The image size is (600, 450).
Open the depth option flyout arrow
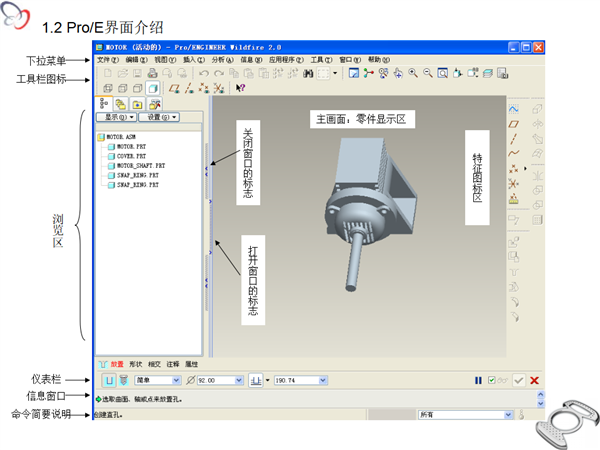click(x=267, y=380)
